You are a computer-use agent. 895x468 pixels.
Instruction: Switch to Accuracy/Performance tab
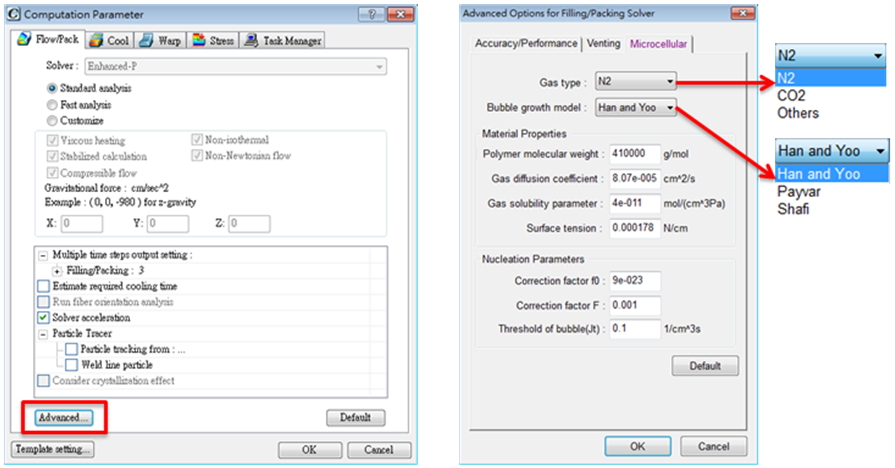pyautogui.click(x=526, y=43)
